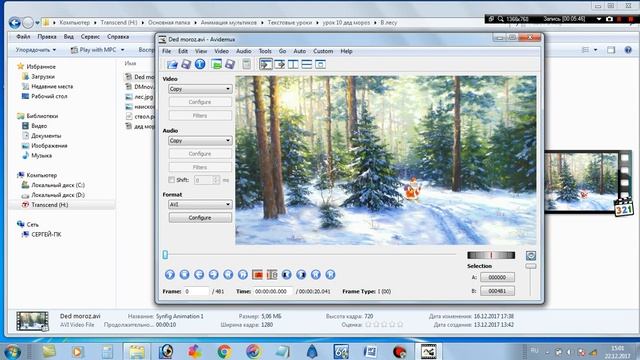This screenshot has height=360, width=640.
Task: Search for the previous black frame
Action: pyautogui.click(x=287, y=275)
